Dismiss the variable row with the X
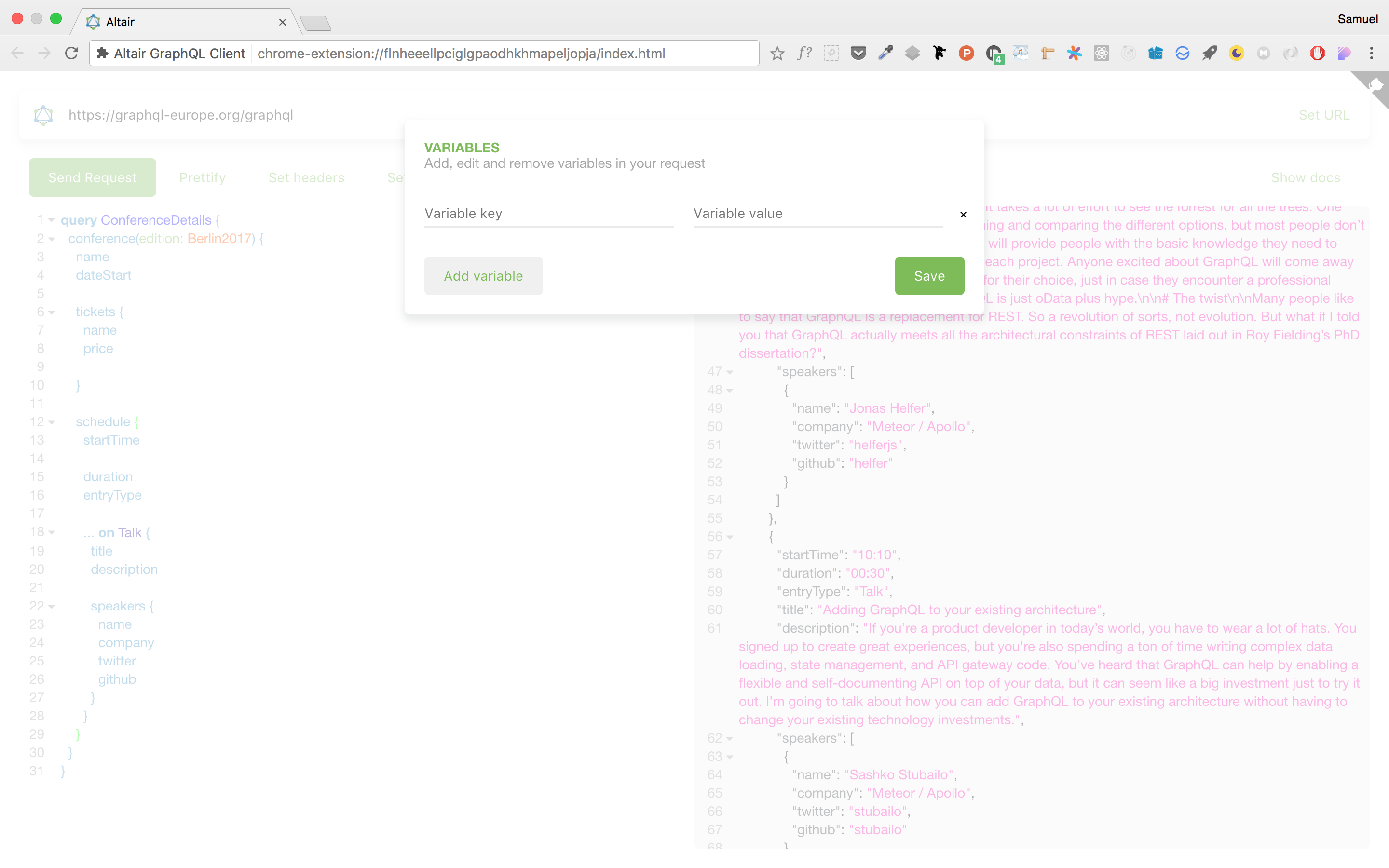The height and width of the screenshot is (868, 1389). coord(963,214)
